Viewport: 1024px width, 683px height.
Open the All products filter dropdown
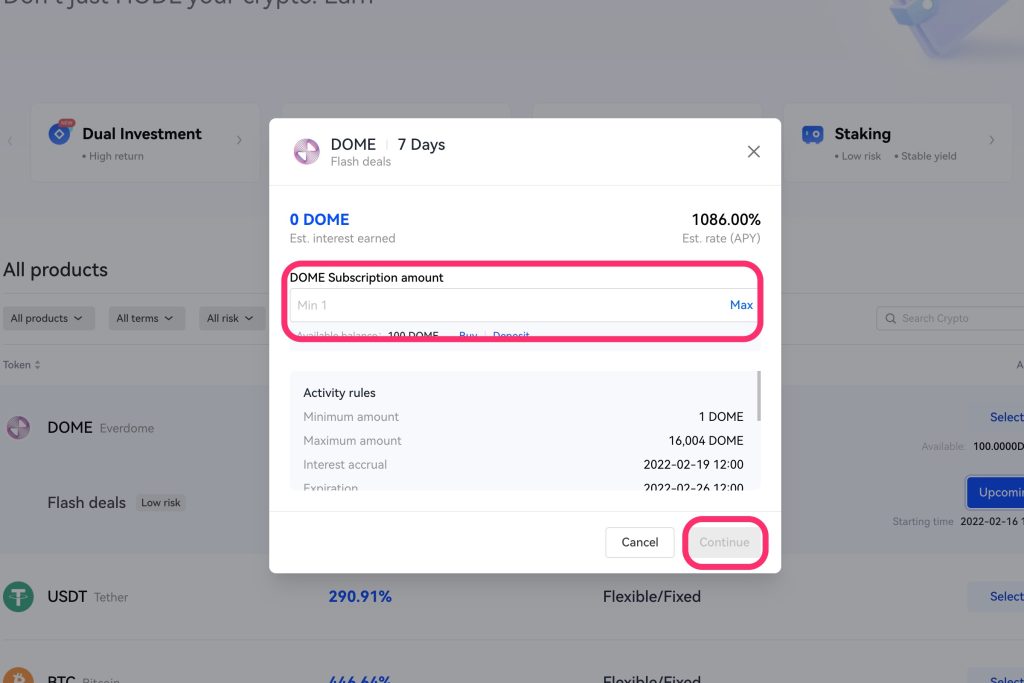point(48,319)
